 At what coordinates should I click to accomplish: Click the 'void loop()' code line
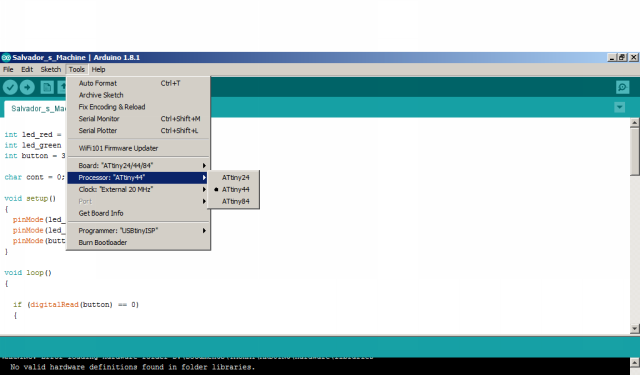pyautogui.click(x=28, y=273)
